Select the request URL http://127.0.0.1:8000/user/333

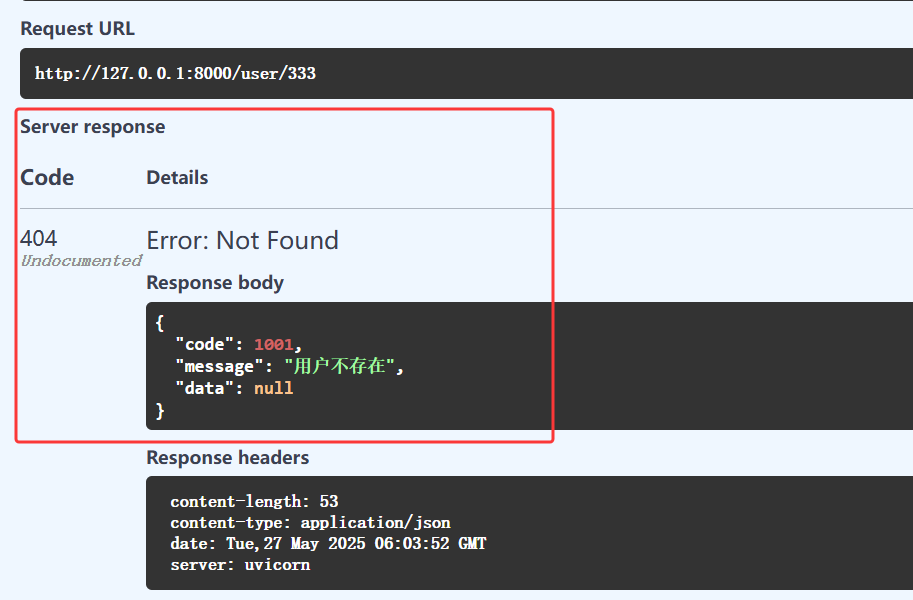click(175, 73)
